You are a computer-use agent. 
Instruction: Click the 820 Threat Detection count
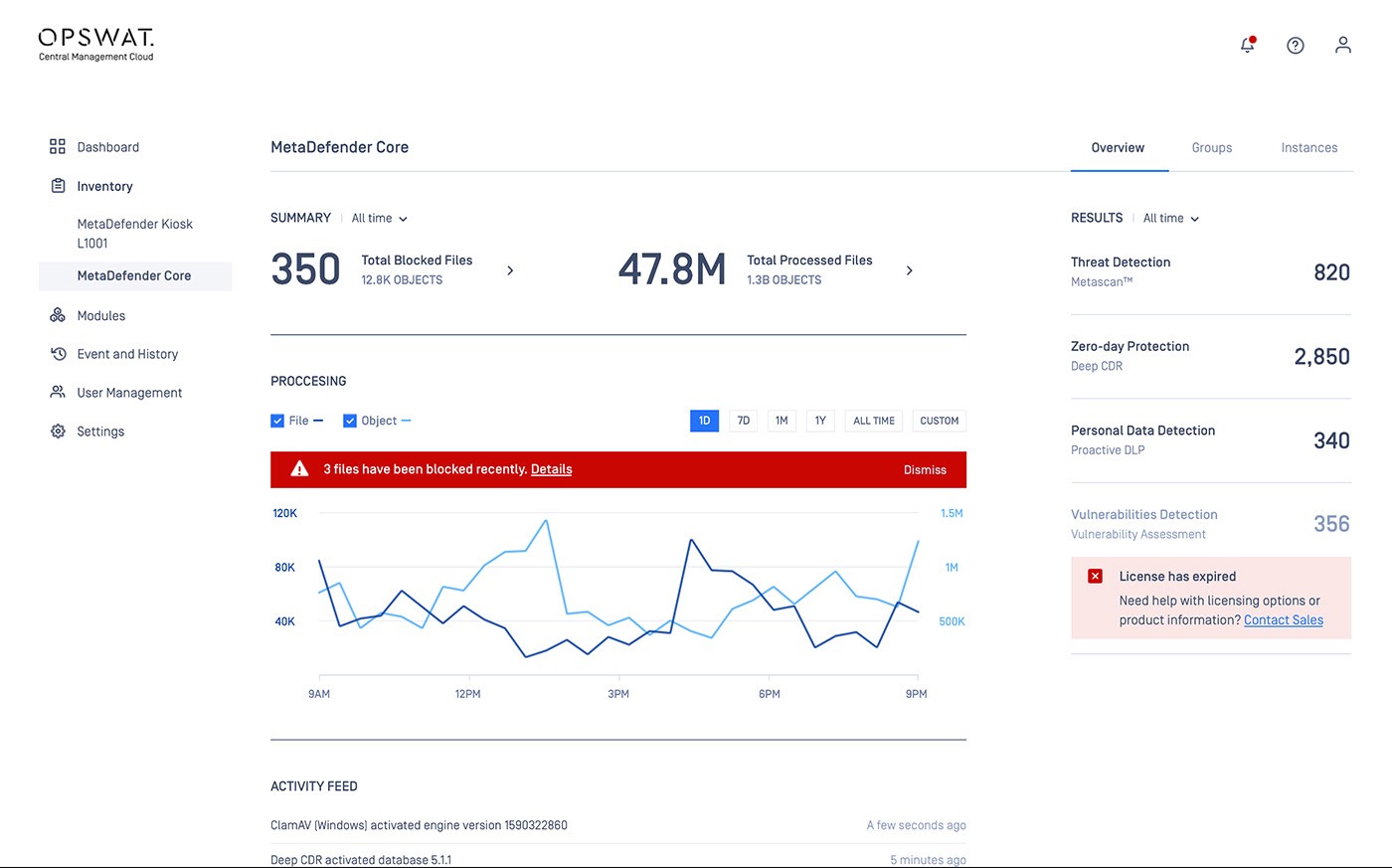click(1331, 272)
